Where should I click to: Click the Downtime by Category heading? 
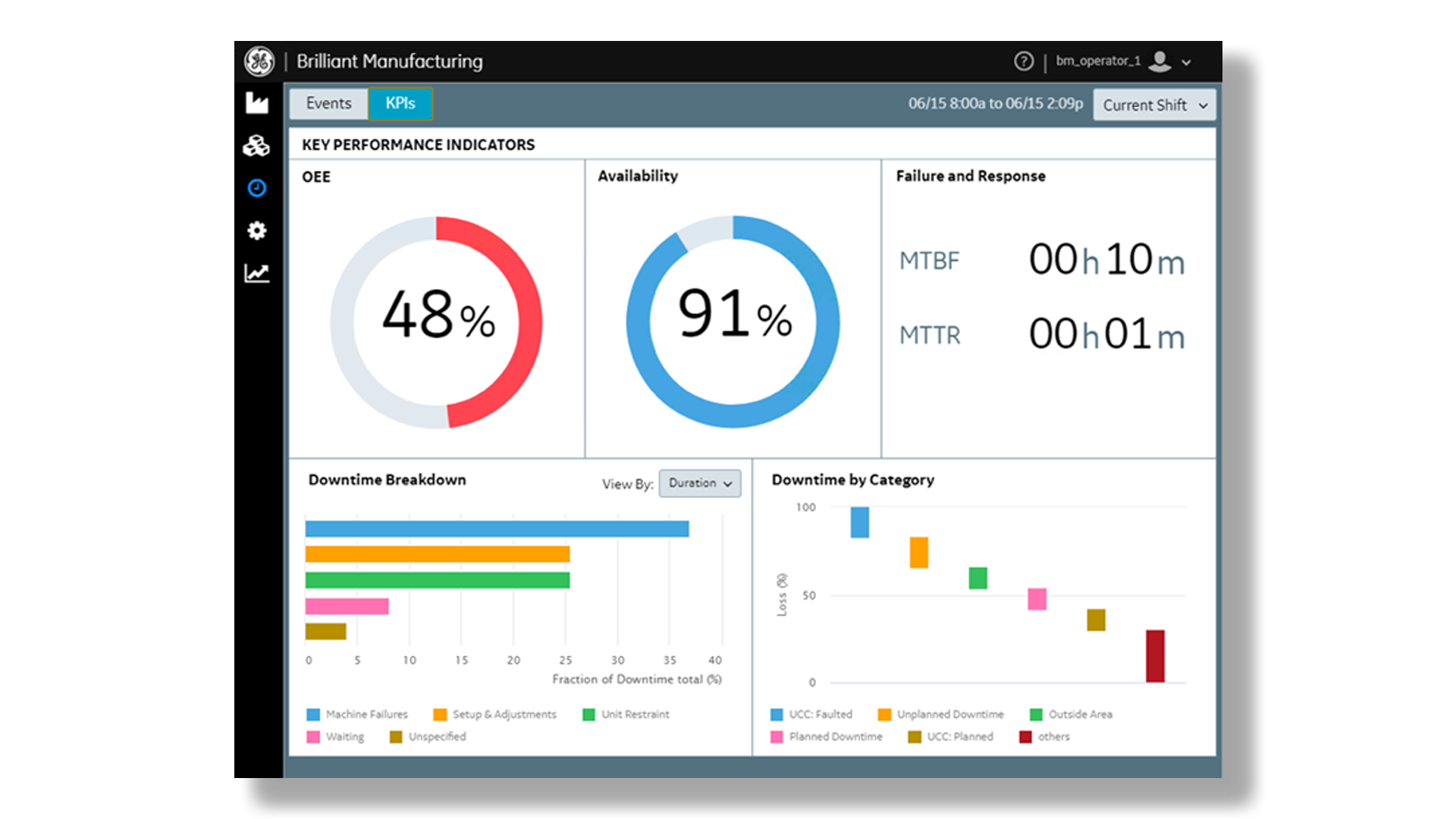853,480
